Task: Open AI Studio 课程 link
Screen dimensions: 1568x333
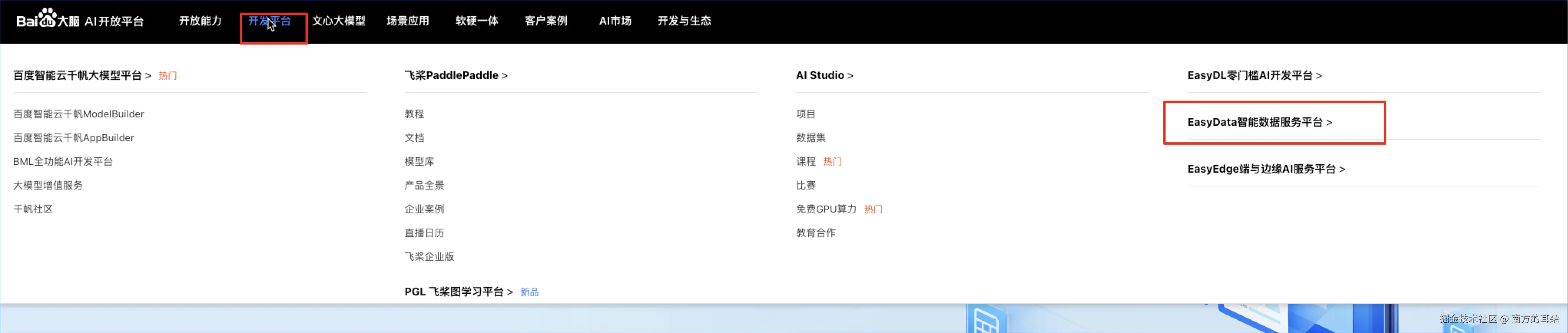Action: click(x=806, y=162)
